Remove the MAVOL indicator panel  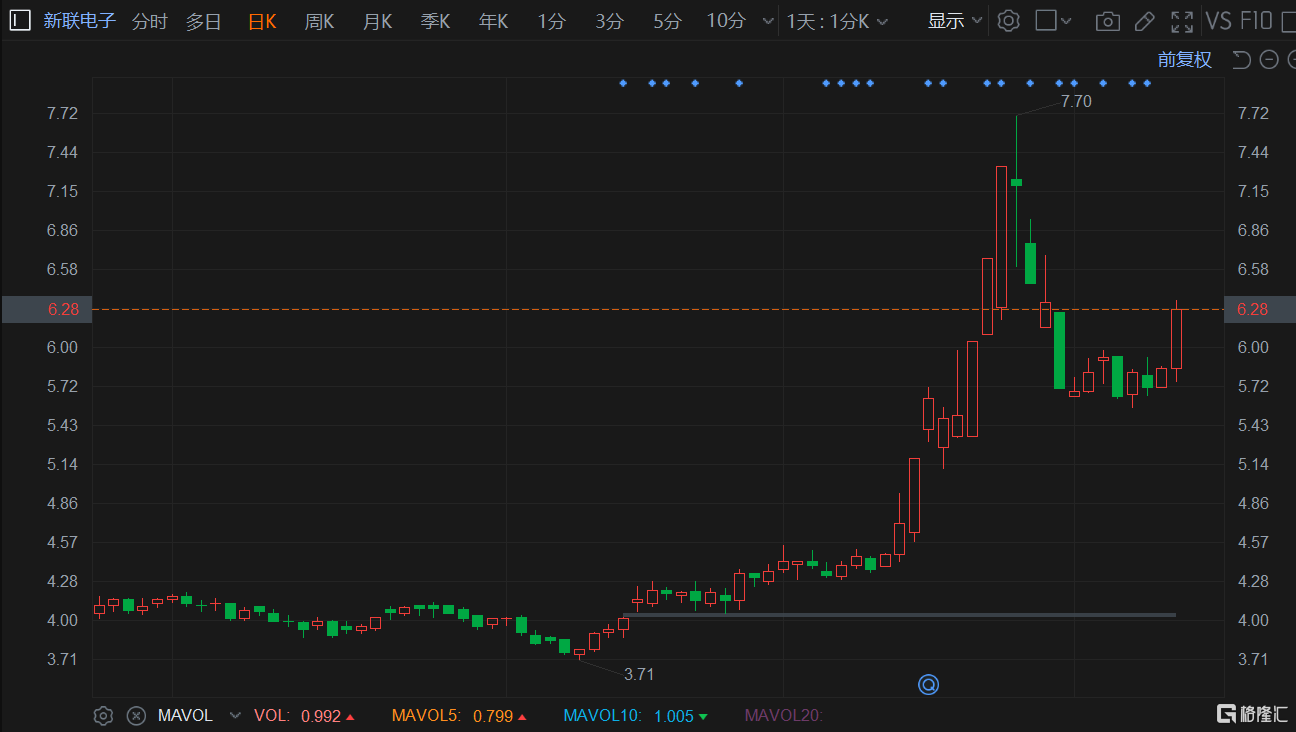[135, 716]
